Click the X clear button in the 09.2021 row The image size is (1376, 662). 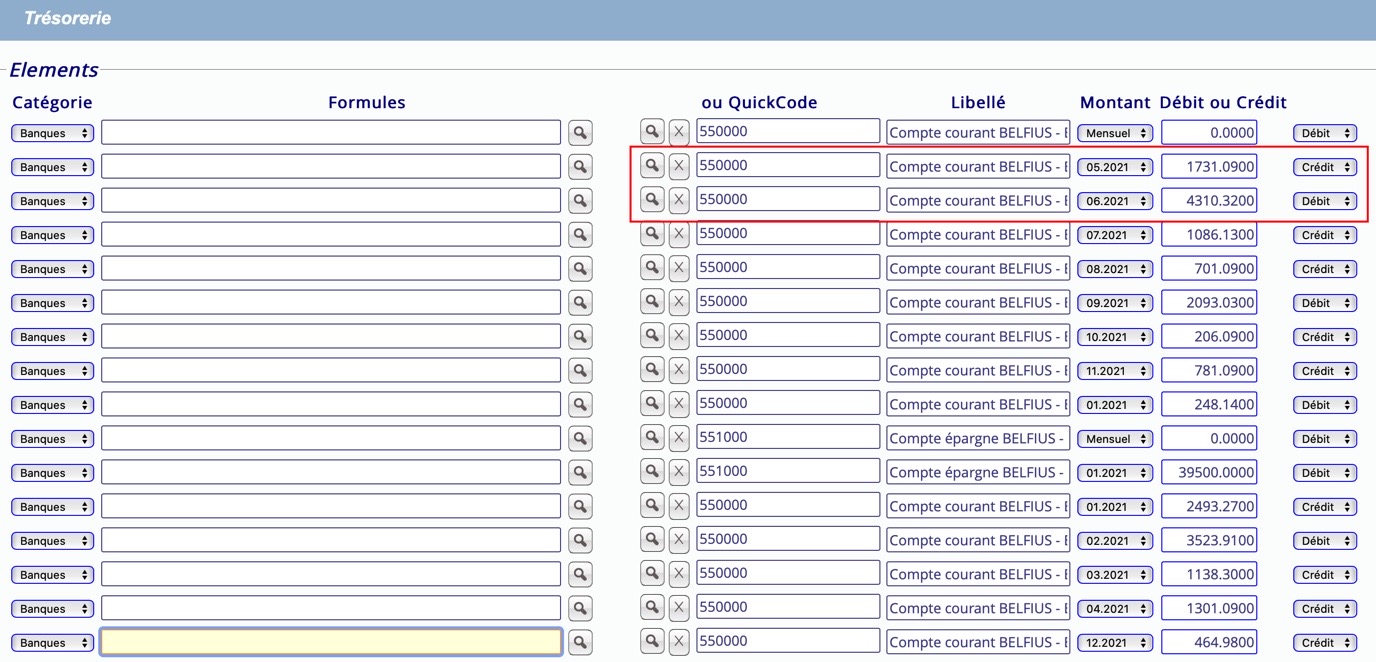click(x=679, y=302)
